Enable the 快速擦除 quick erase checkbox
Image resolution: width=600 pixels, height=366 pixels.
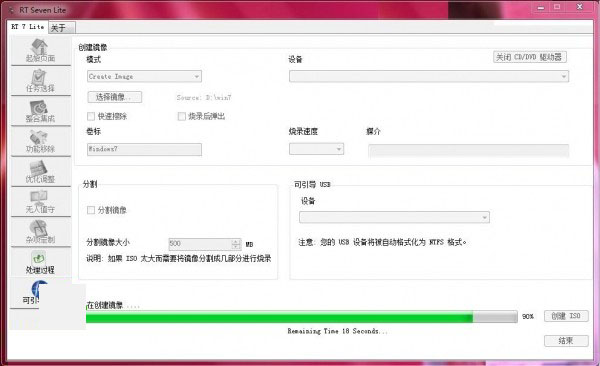click(x=91, y=116)
